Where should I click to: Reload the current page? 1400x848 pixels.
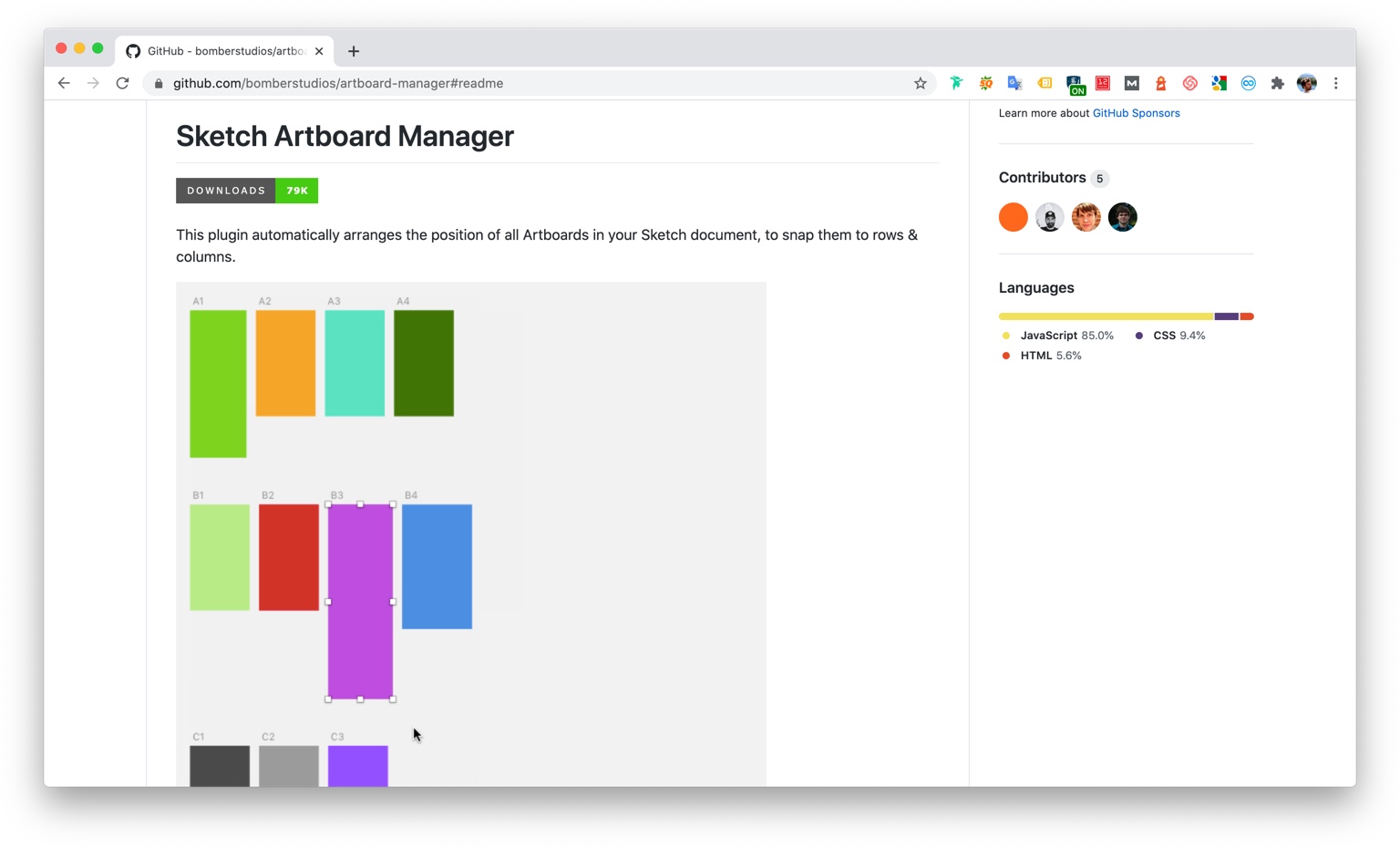(122, 83)
